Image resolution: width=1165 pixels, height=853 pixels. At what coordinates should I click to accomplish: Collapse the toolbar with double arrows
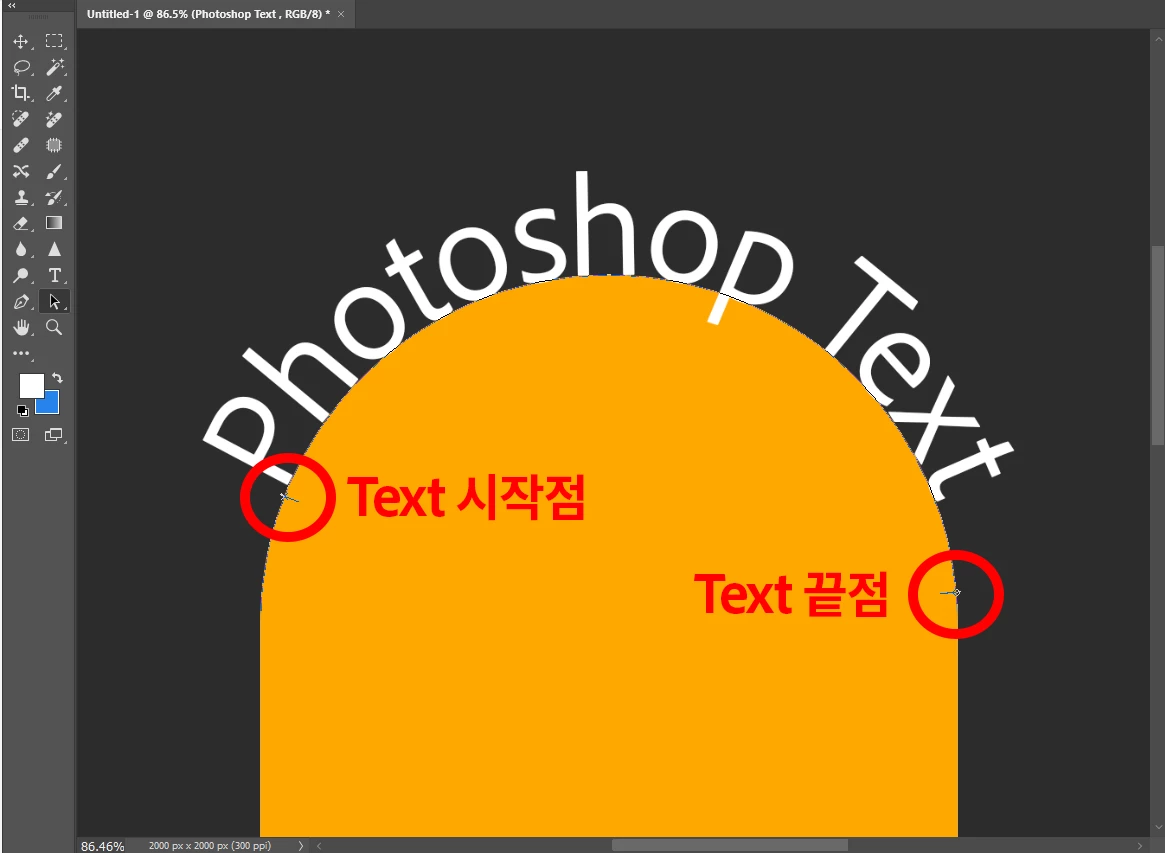(x=11, y=5)
